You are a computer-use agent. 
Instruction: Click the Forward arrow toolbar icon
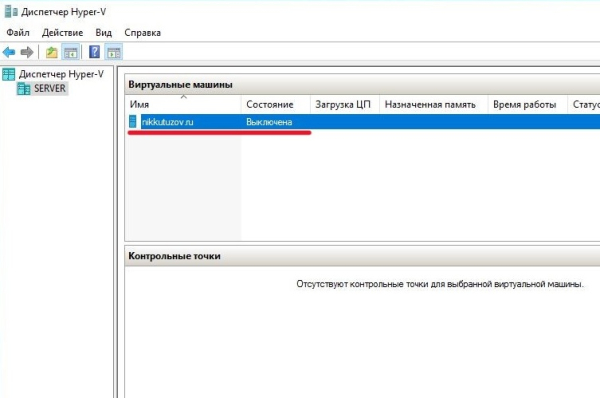[27, 52]
